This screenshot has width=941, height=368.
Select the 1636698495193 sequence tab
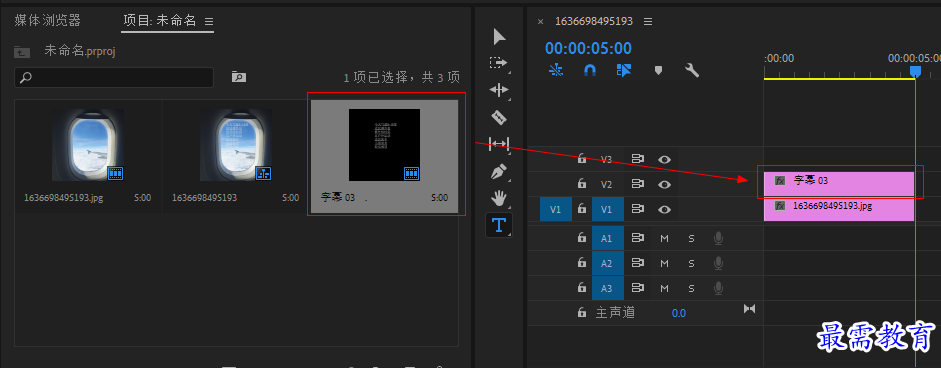point(594,21)
